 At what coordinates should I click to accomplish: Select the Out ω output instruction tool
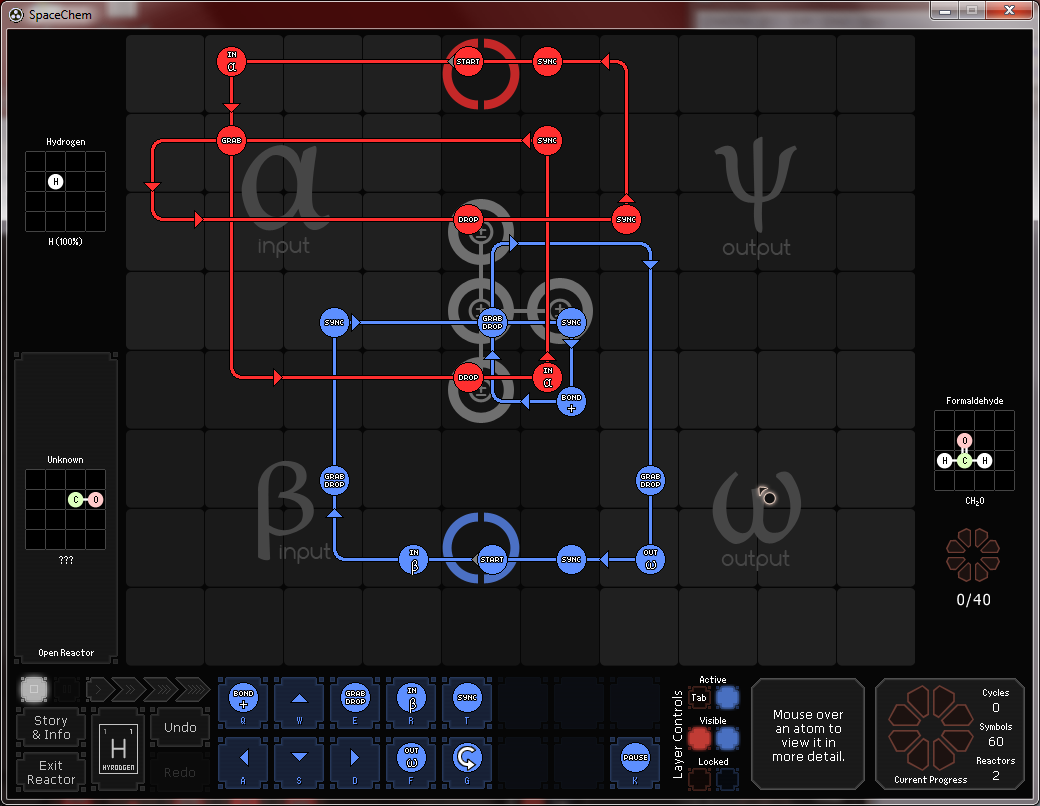[x=410, y=757]
